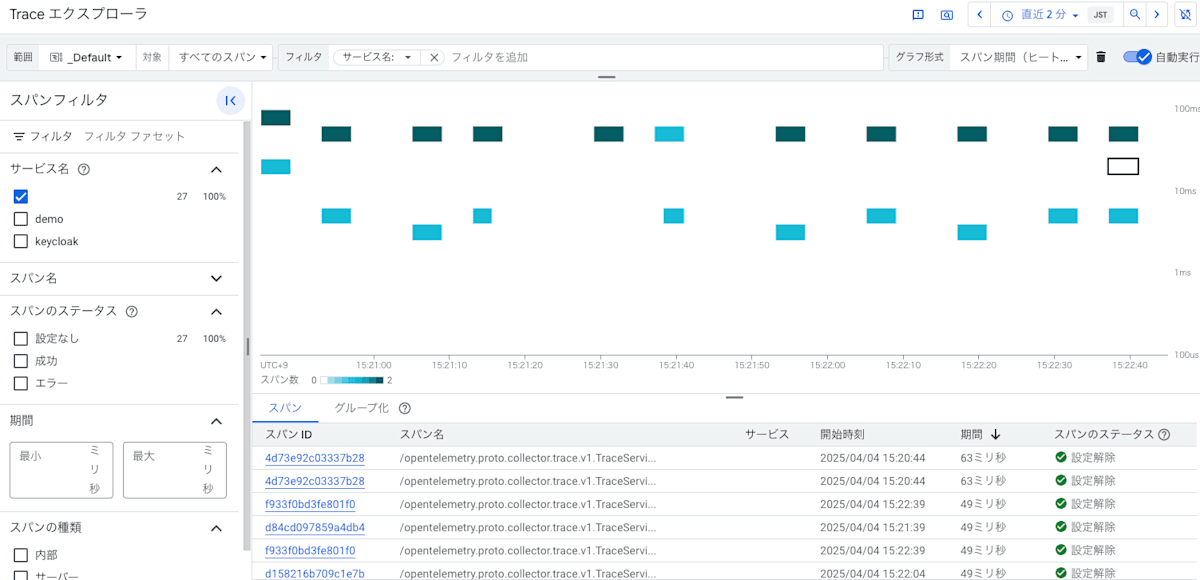Click the 63ミリ秒 duration in the first row
1200x580 pixels.
tap(981, 458)
